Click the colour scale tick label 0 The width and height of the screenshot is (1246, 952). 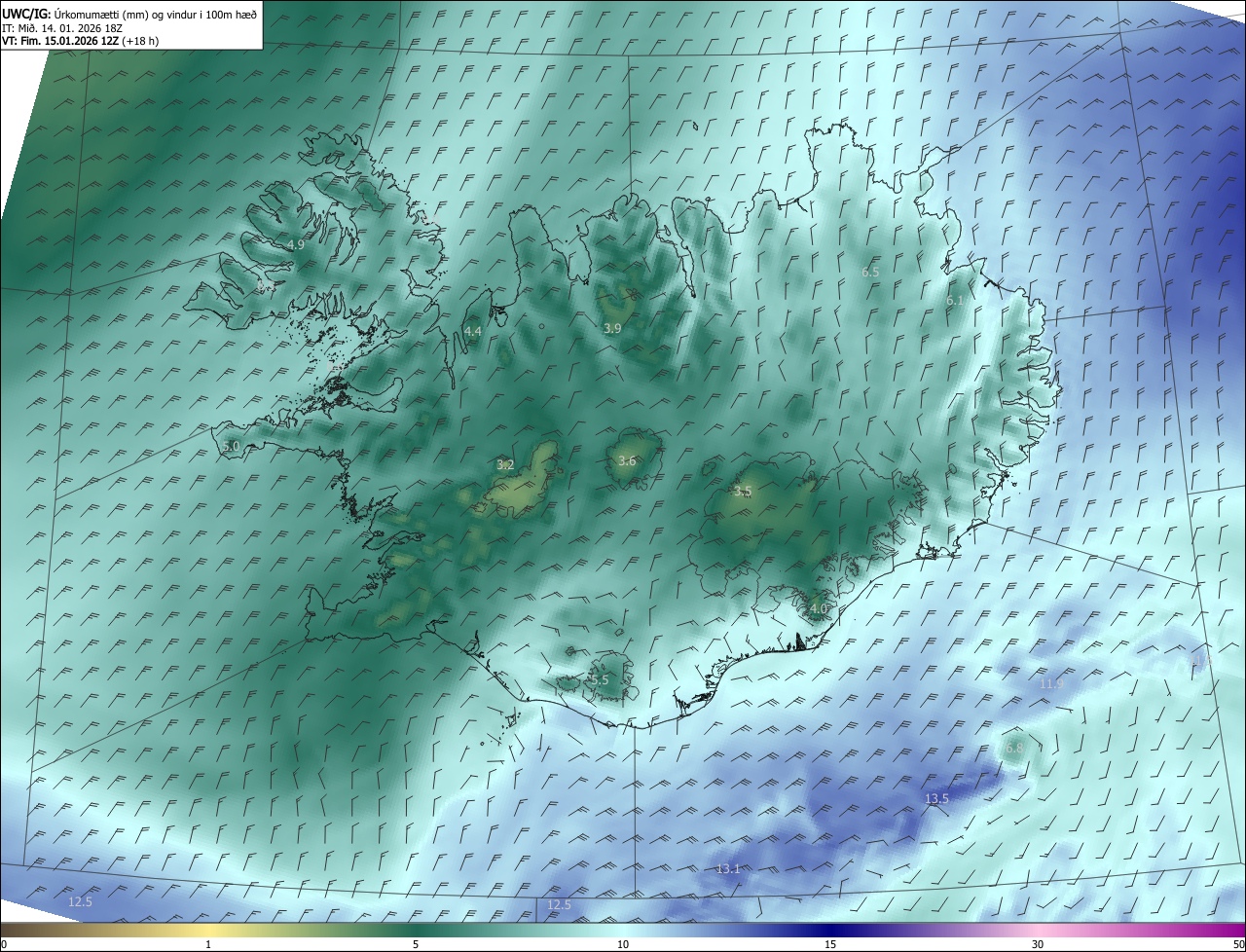(x=4, y=944)
